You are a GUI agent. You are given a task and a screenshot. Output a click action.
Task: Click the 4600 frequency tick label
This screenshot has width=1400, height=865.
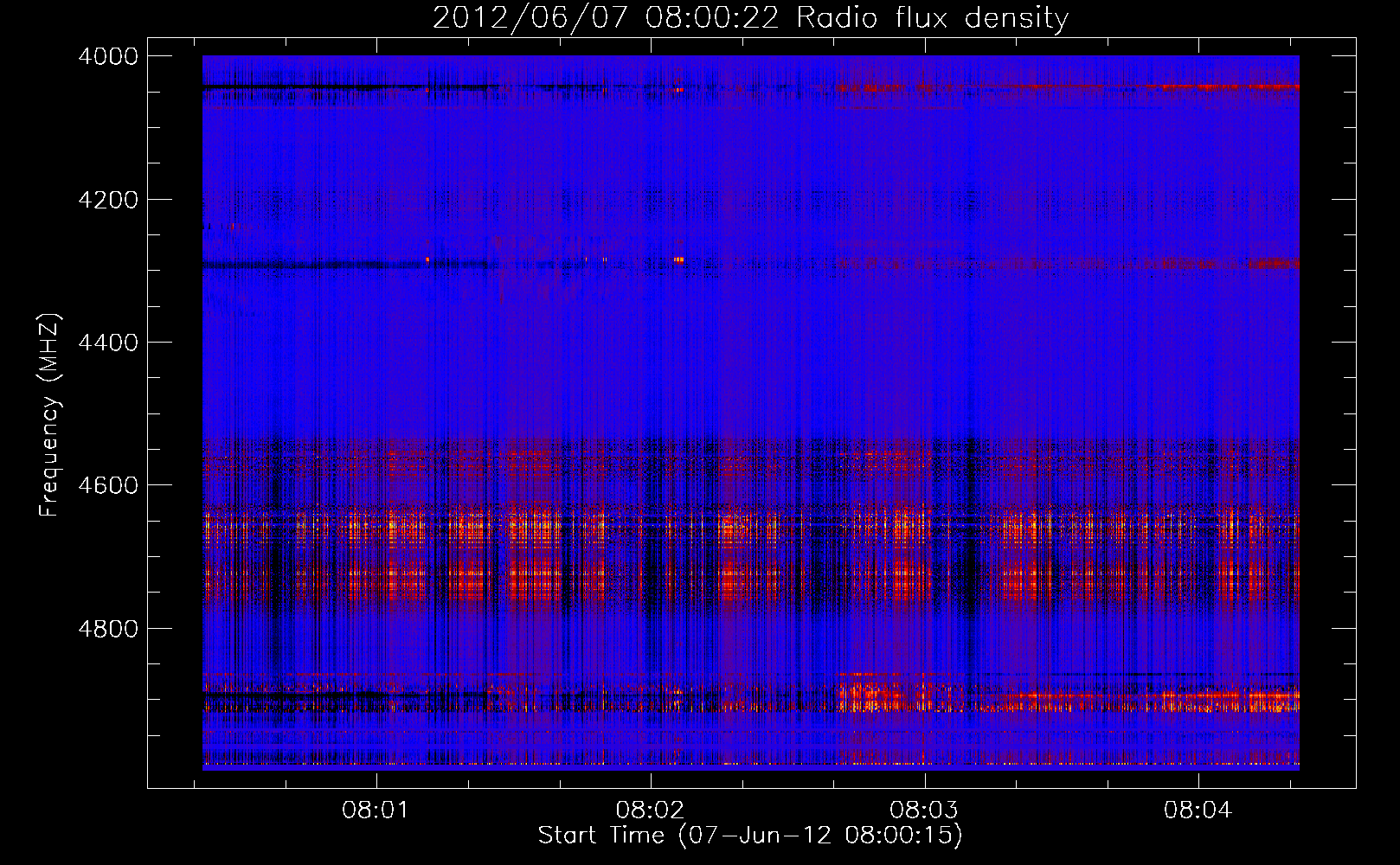point(108,485)
